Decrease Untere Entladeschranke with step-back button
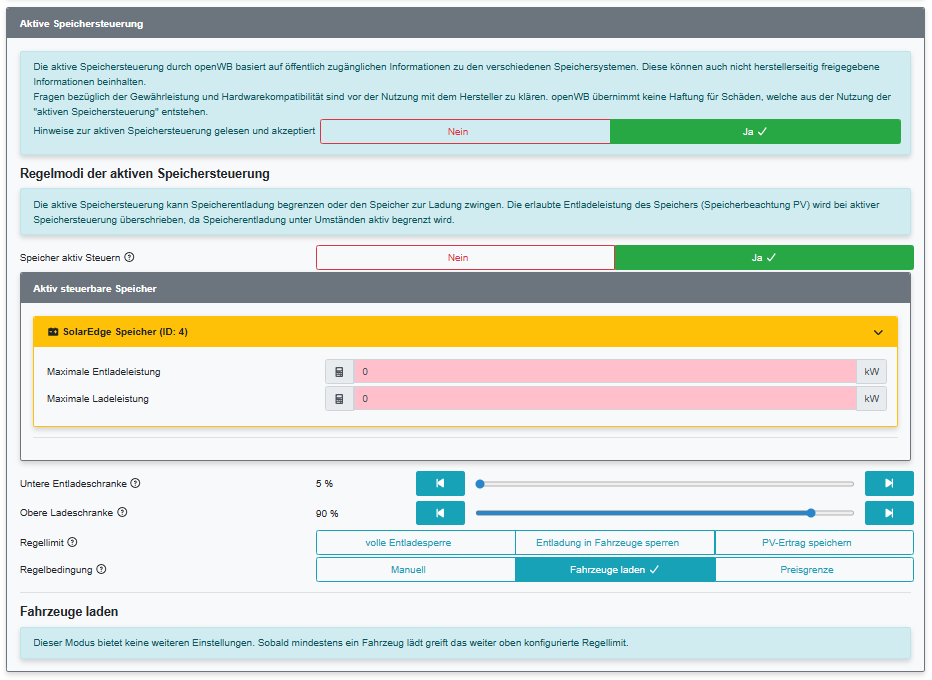 (x=440, y=484)
